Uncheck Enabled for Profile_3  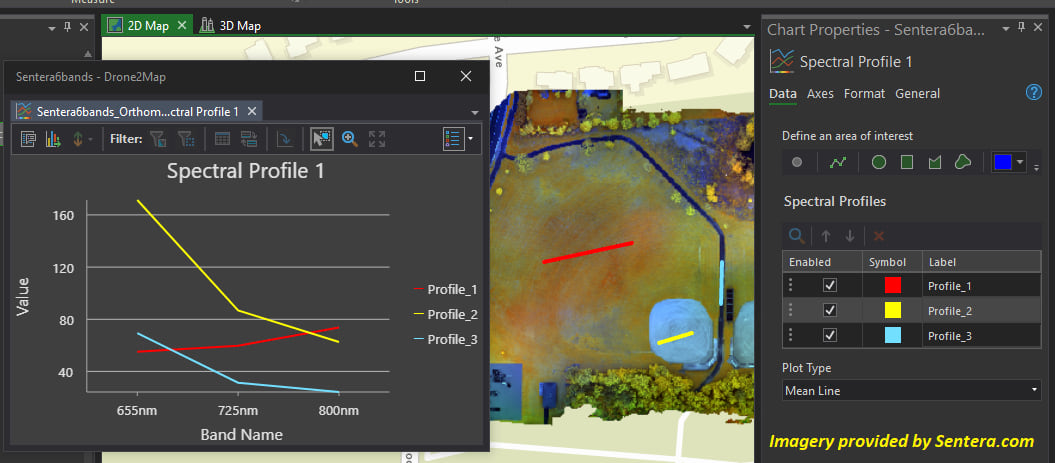click(x=830, y=335)
